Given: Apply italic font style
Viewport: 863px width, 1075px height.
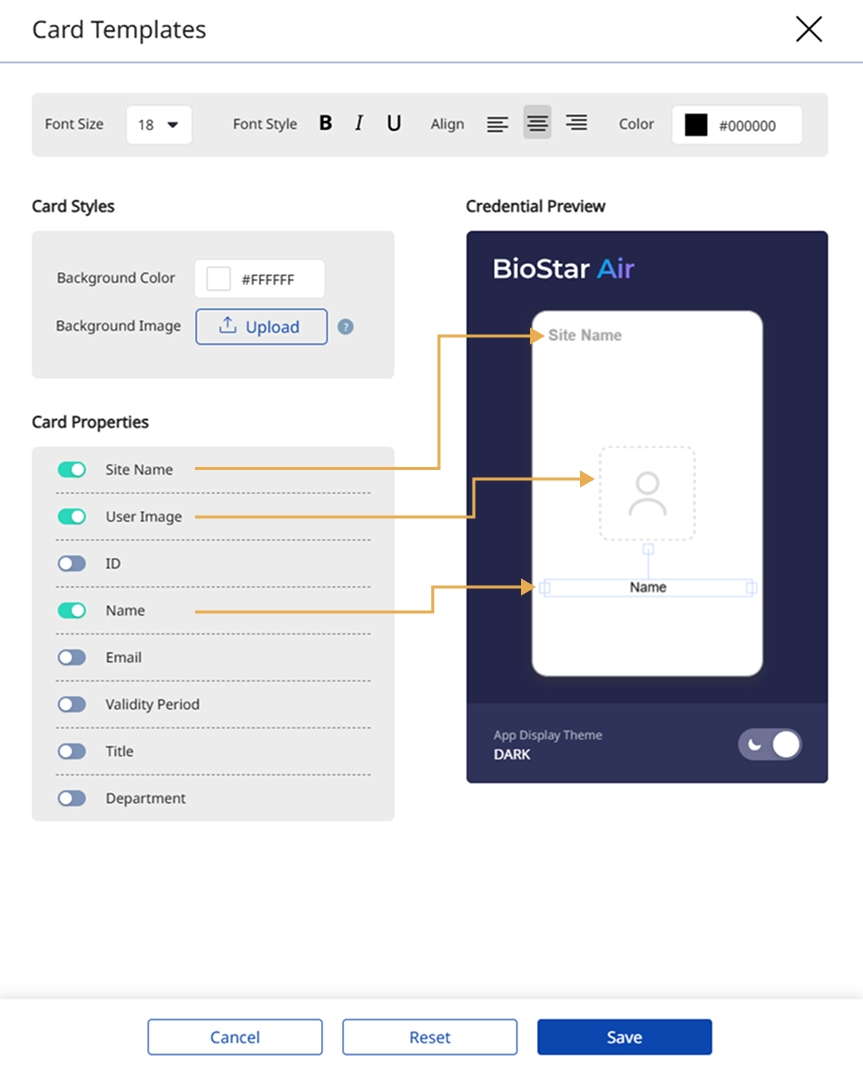Looking at the screenshot, I should click(x=359, y=123).
